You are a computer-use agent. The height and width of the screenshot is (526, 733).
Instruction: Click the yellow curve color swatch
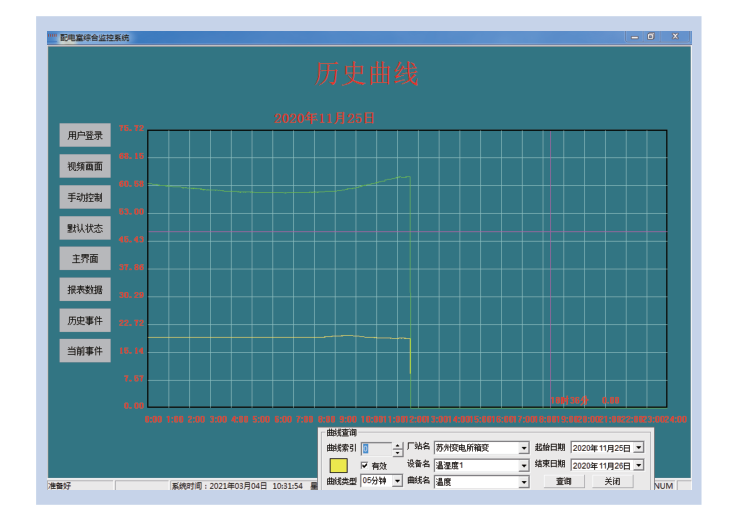(x=338, y=466)
